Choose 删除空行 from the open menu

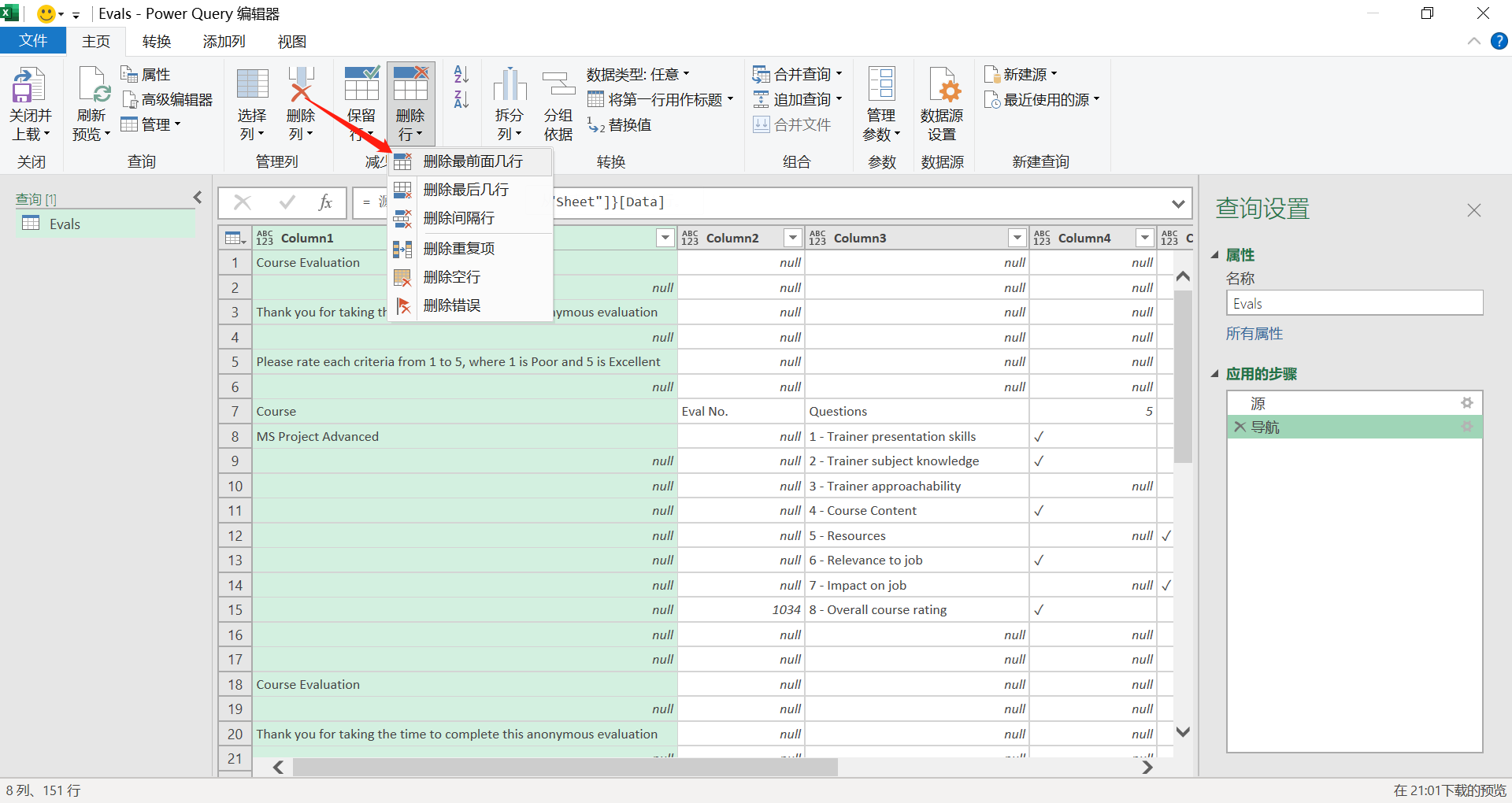[x=452, y=276]
